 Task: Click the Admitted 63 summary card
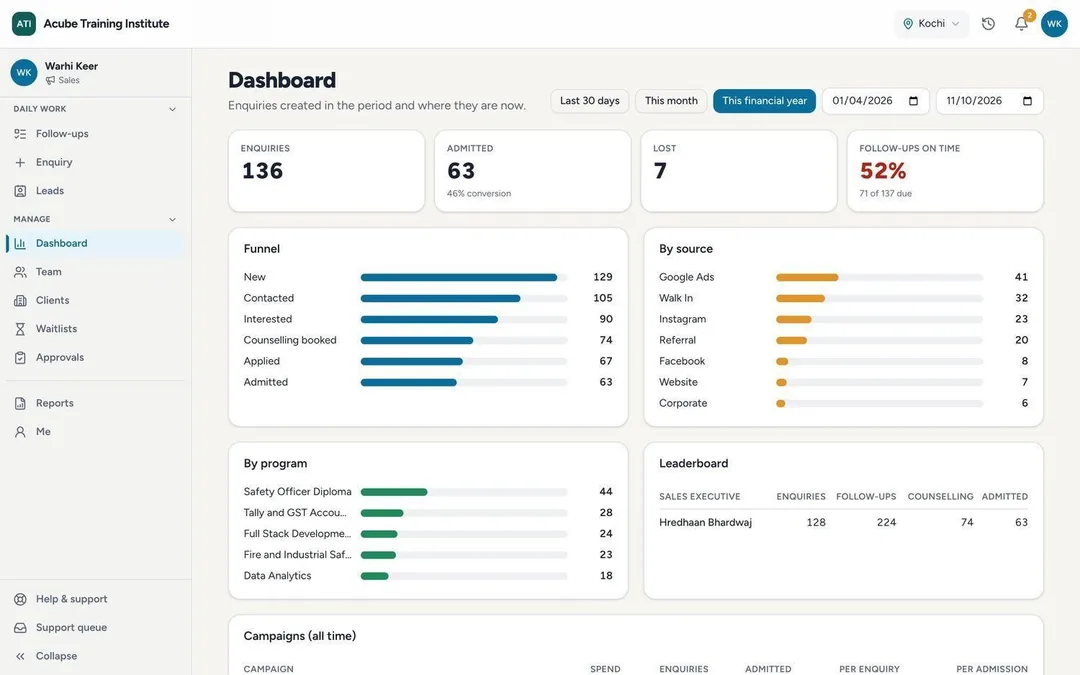(x=532, y=171)
